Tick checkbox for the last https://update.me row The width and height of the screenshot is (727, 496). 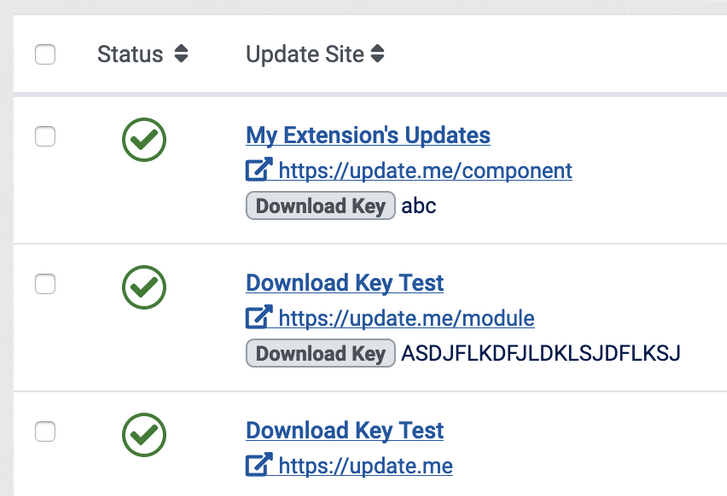tap(45, 432)
